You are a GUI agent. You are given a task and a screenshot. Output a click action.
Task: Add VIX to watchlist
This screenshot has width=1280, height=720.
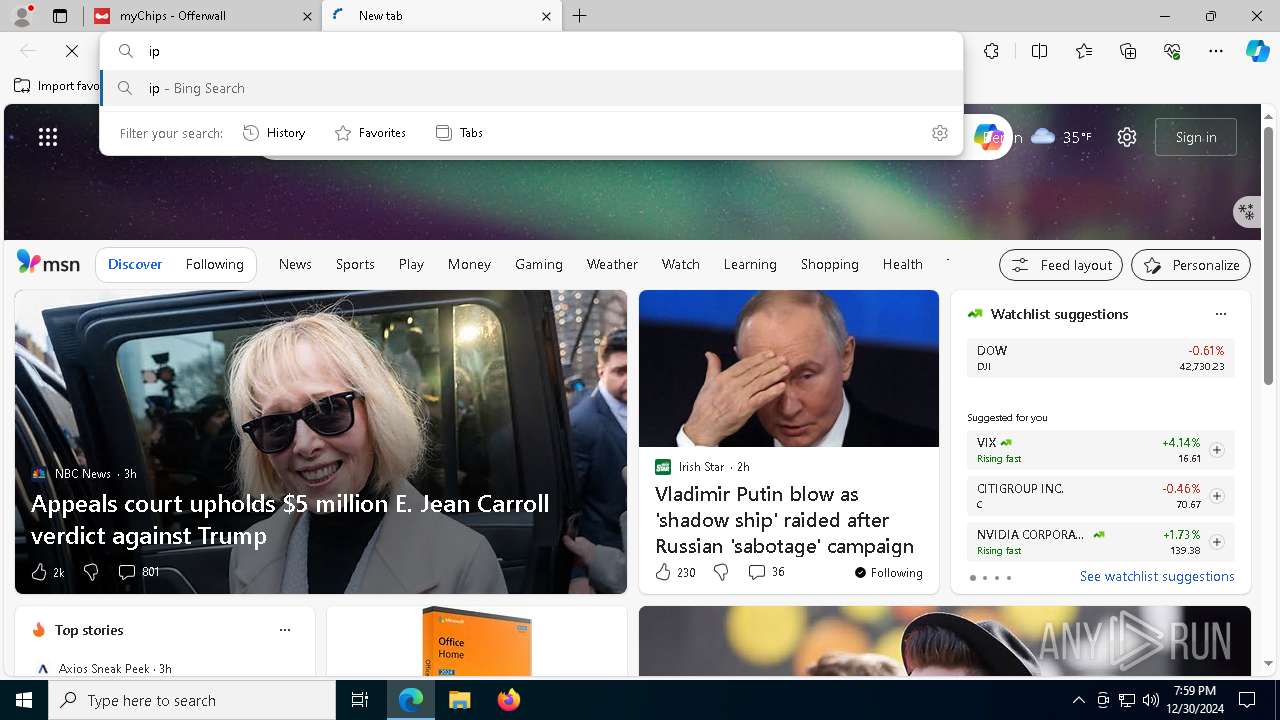[x=1216, y=450]
